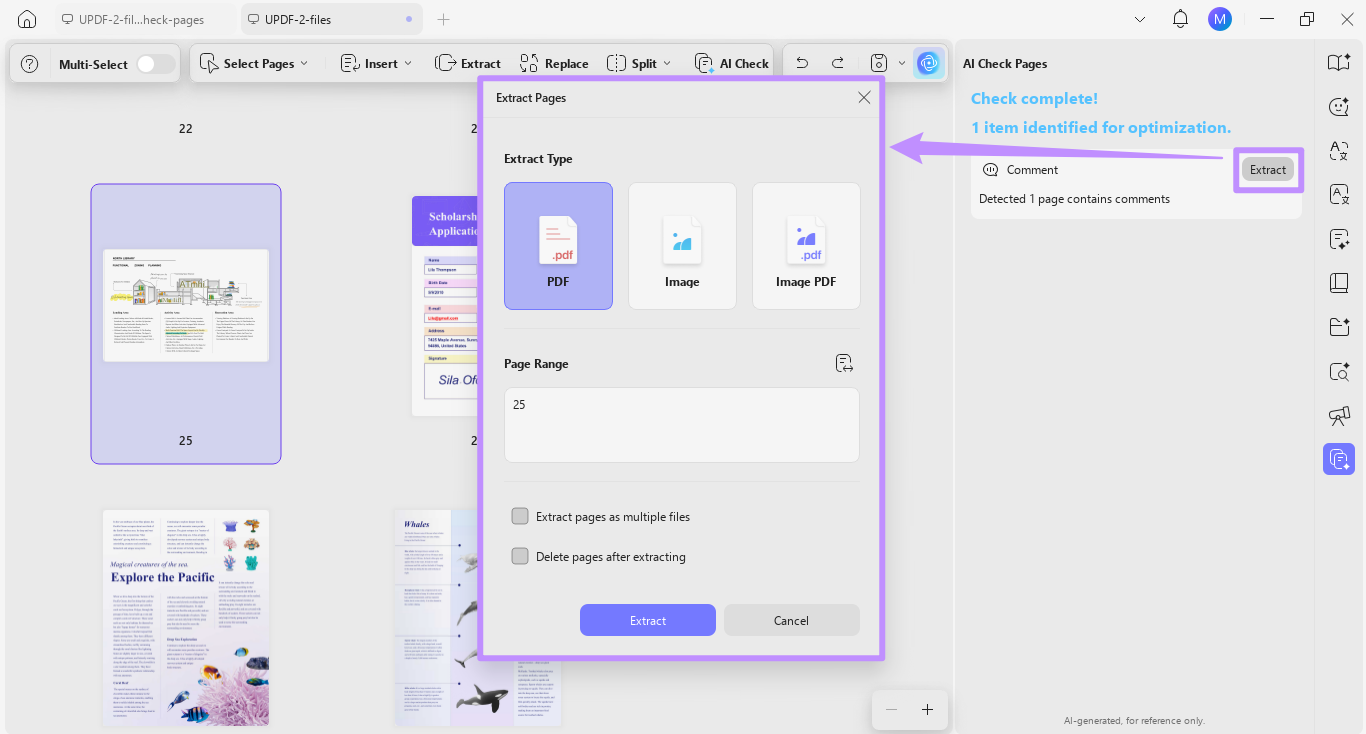Click the UPDF AI assistant icon
Viewport: 1366px width, 734px height.
coord(929,63)
